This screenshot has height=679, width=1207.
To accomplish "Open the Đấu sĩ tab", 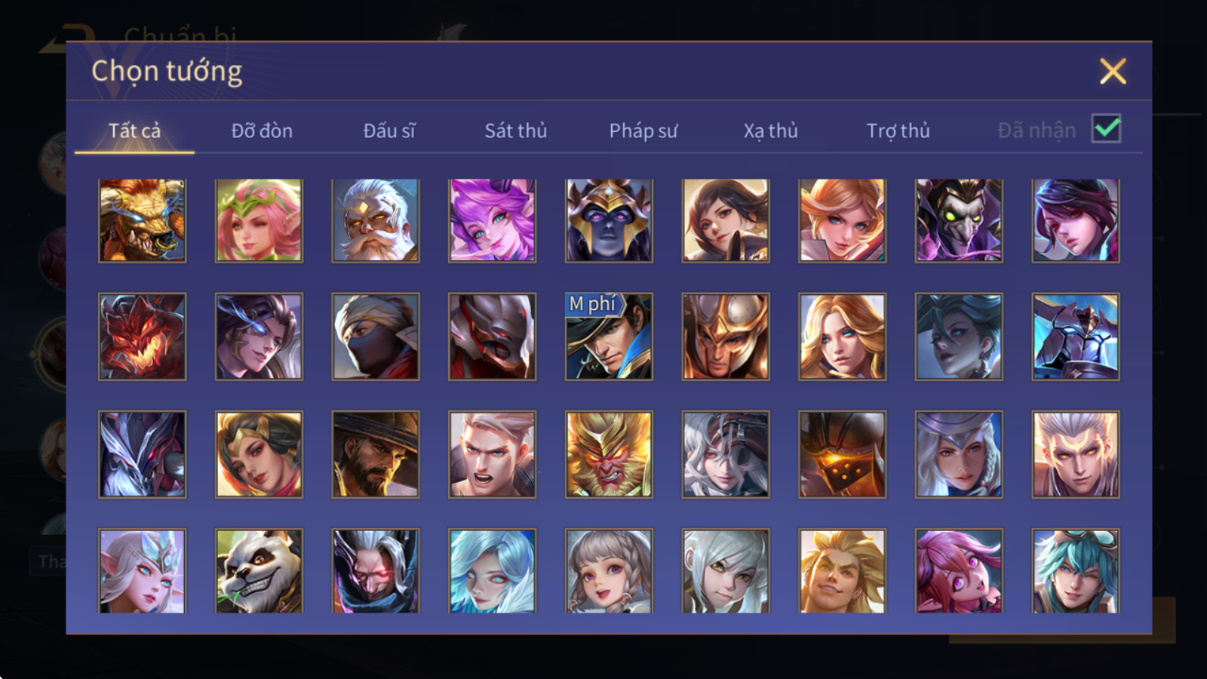I will [x=389, y=131].
